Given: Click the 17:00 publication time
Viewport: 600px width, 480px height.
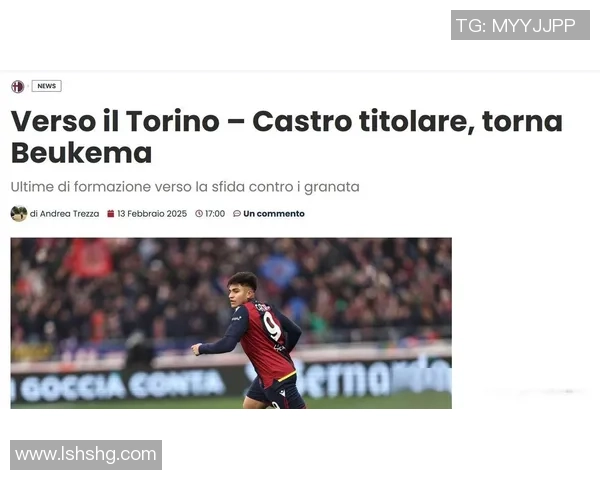Looking at the screenshot, I should 215,214.
